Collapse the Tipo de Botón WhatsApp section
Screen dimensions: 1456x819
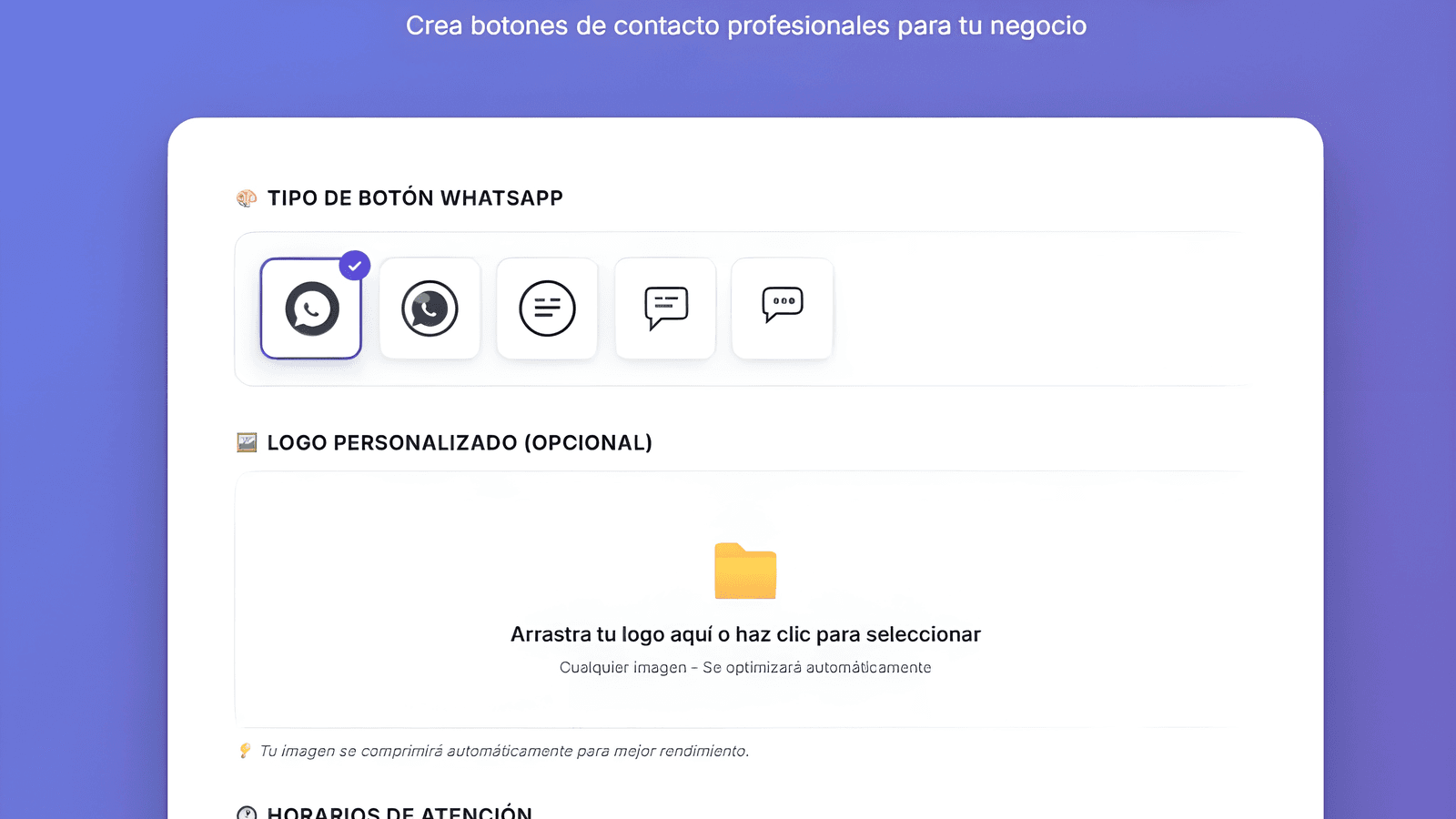tap(414, 197)
